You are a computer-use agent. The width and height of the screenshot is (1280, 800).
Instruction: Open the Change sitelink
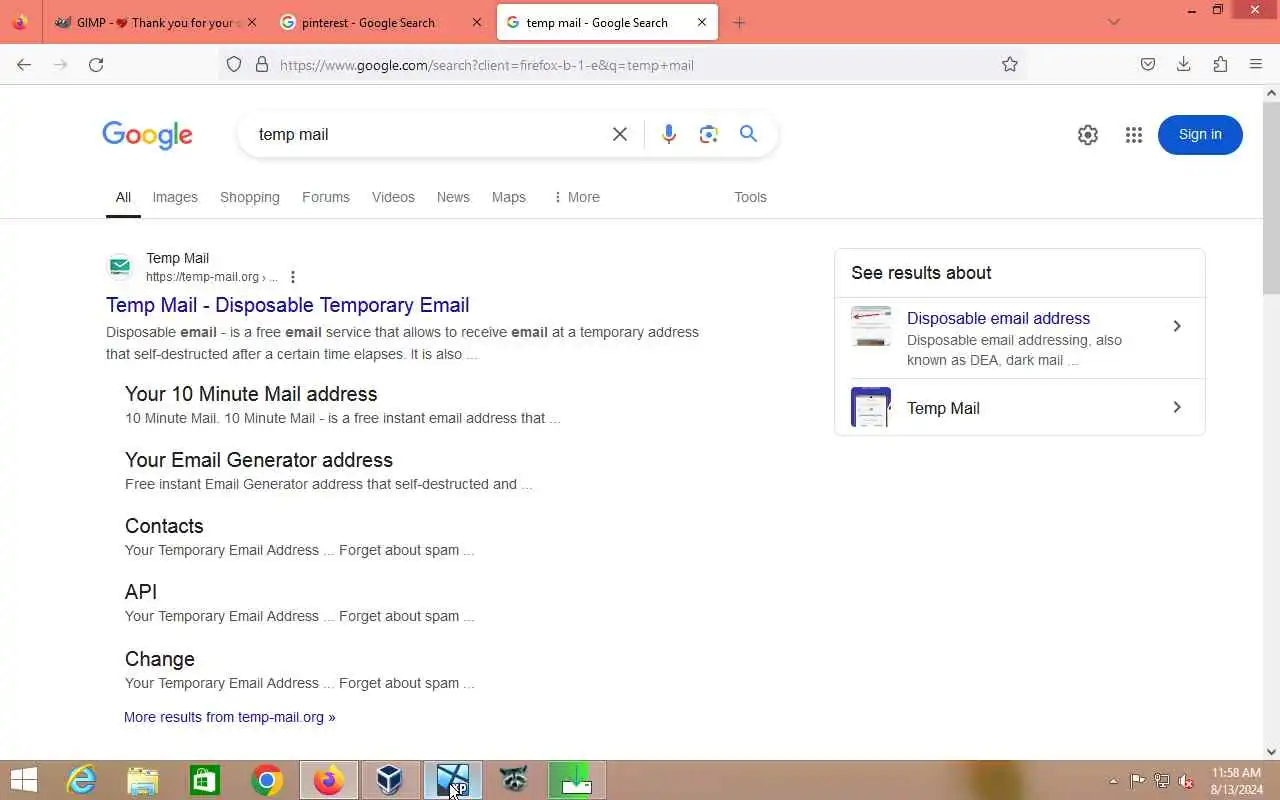[160, 659]
